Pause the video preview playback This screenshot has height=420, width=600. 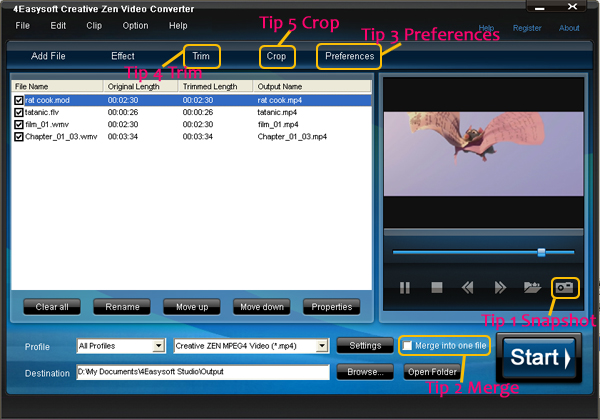[404, 287]
